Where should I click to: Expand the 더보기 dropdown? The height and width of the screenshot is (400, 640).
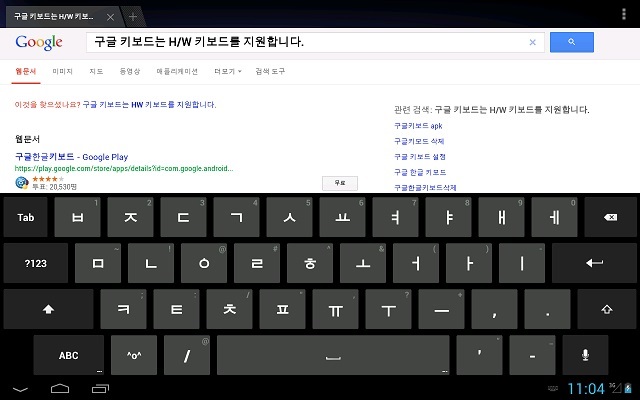(x=228, y=71)
